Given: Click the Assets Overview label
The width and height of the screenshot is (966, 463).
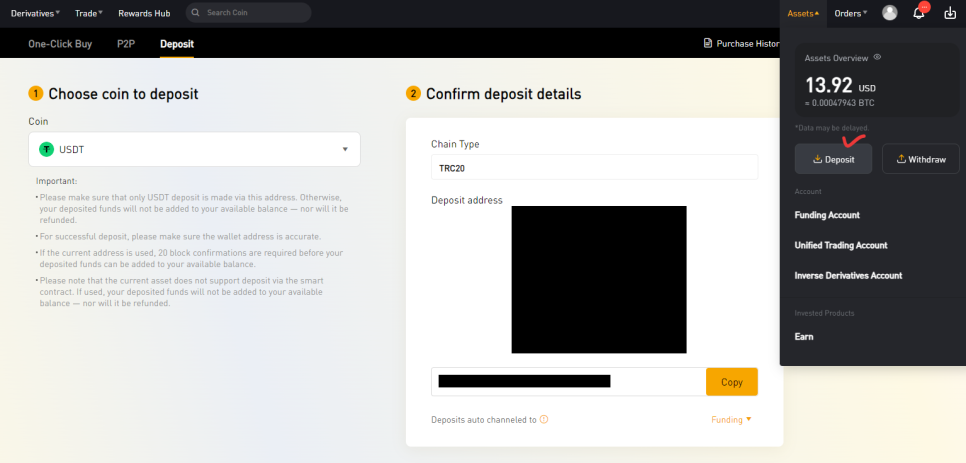Looking at the screenshot, I should [x=836, y=58].
